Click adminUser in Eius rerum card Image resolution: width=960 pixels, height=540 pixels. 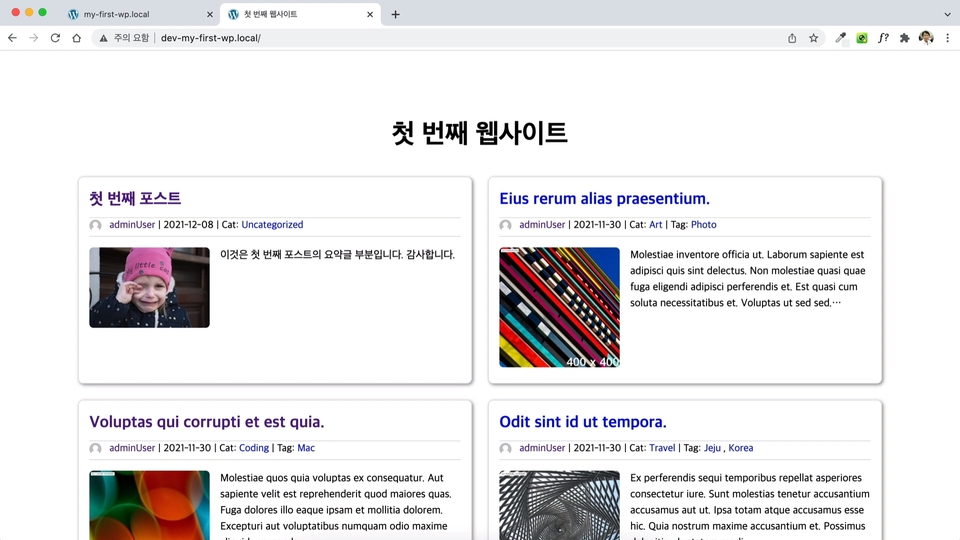542,225
